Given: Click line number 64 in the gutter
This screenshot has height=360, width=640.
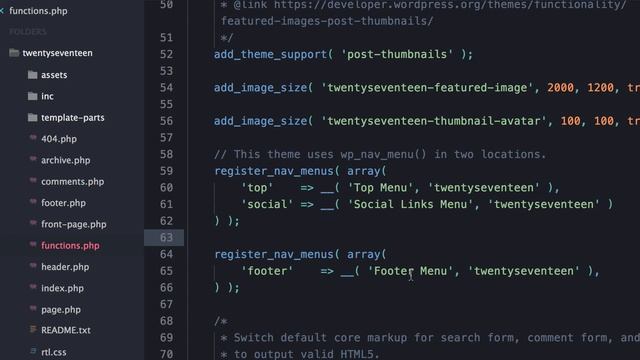Looking at the screenshot, I should coord(166,254).
